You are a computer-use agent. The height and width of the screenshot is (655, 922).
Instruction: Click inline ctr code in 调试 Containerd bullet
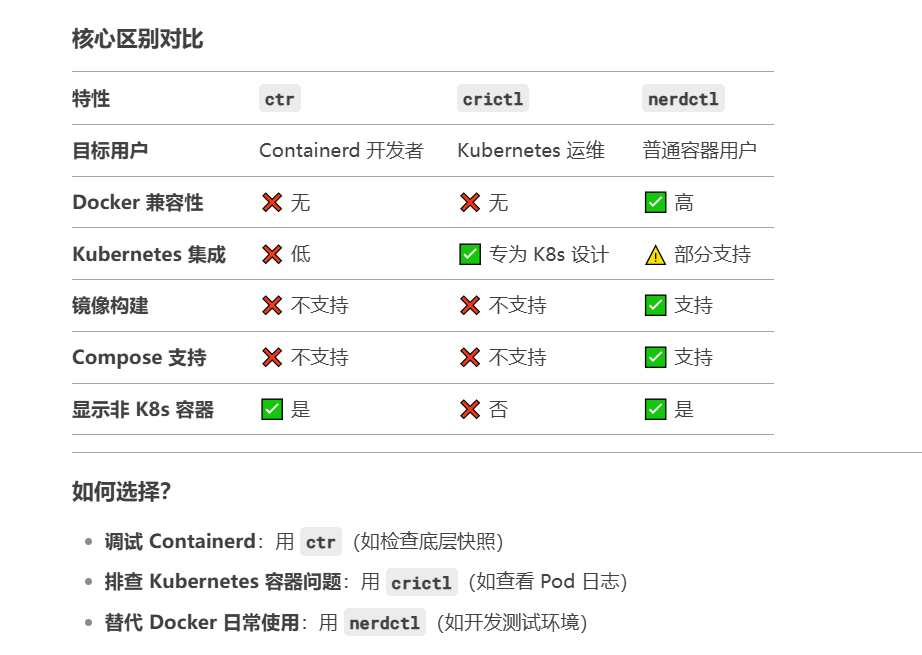[x=320, y=542]
